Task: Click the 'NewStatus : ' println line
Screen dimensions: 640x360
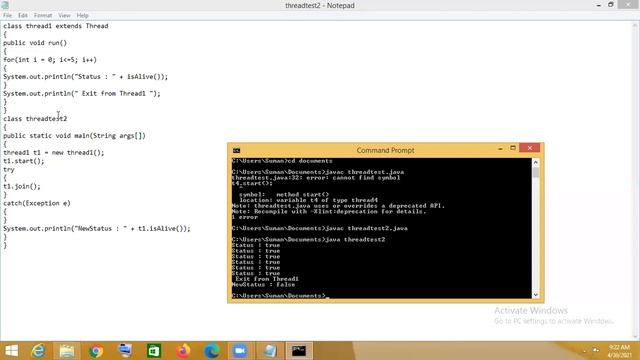Action: tap(97, 229)
